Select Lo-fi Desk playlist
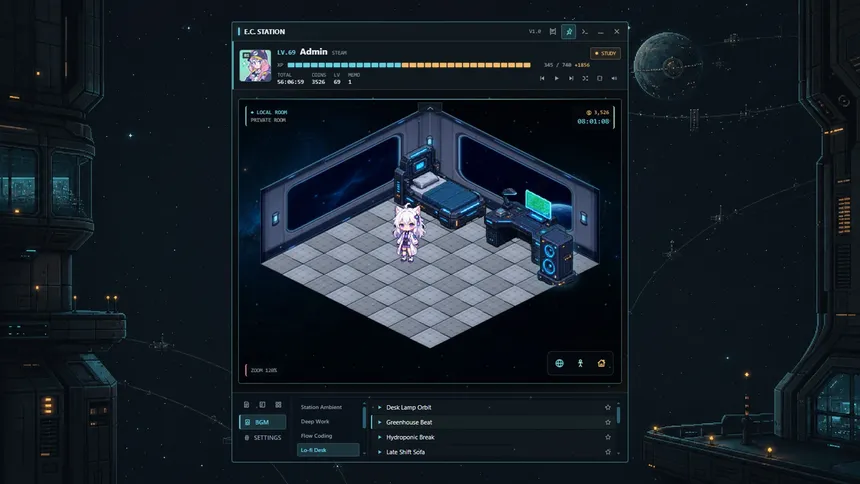The width and height of the screenshot is (860, 484). pyautogui.click(x=327, y=450)
